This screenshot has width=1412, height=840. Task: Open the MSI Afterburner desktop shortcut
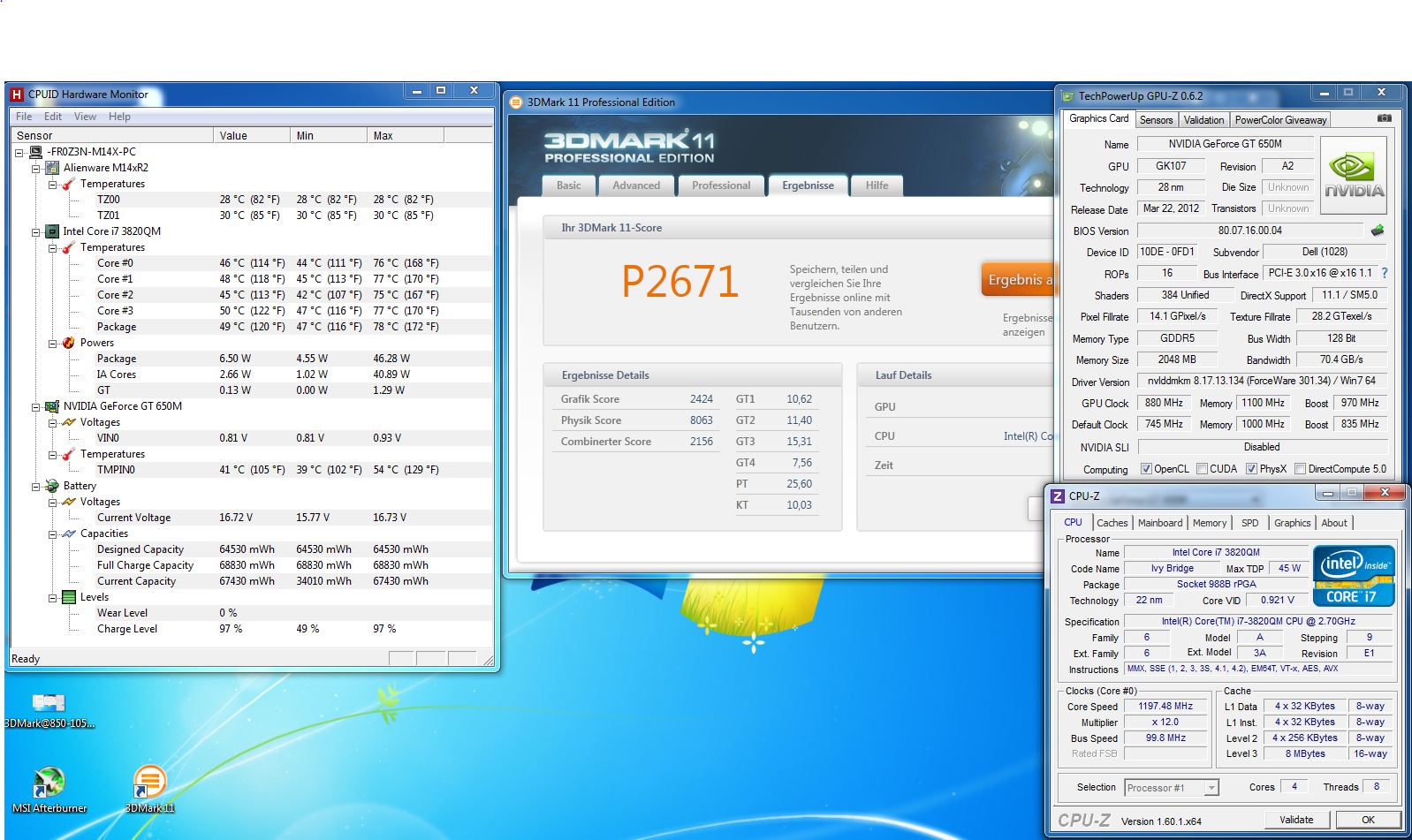(49, 783)
